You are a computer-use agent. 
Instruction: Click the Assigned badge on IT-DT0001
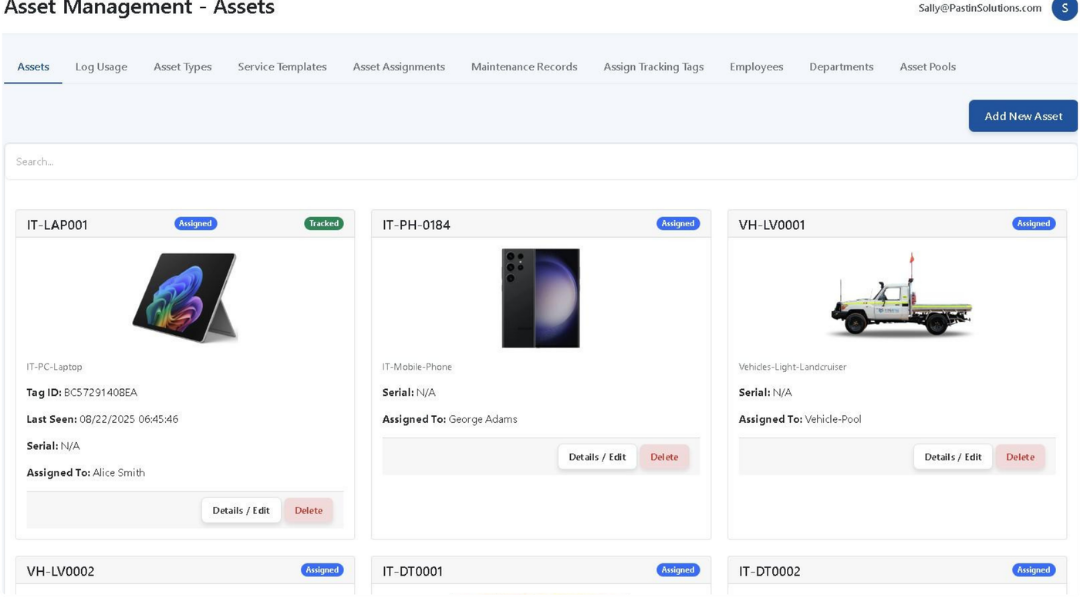point(677,569)
